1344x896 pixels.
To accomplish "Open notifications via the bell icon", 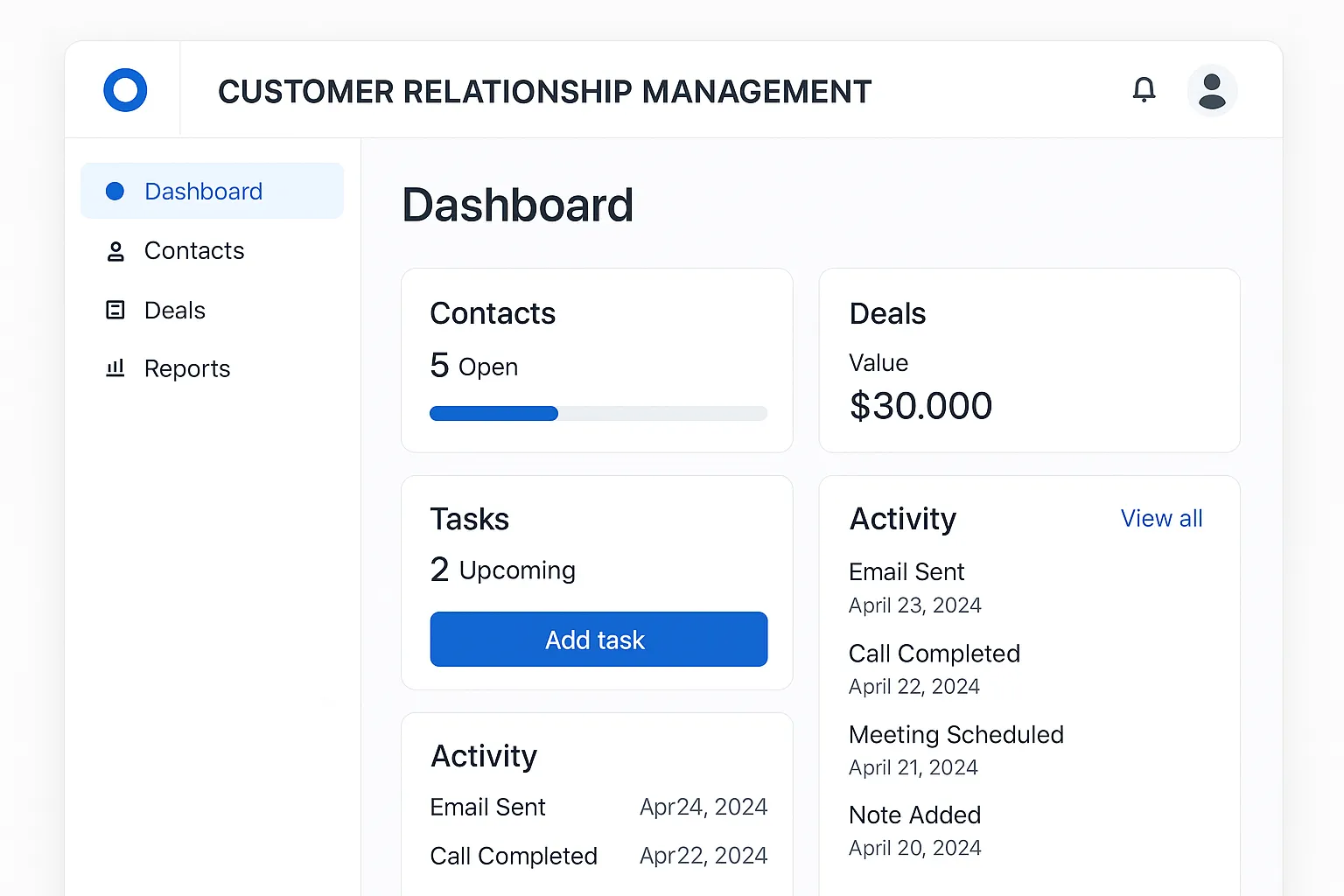I will point(1144,90).
